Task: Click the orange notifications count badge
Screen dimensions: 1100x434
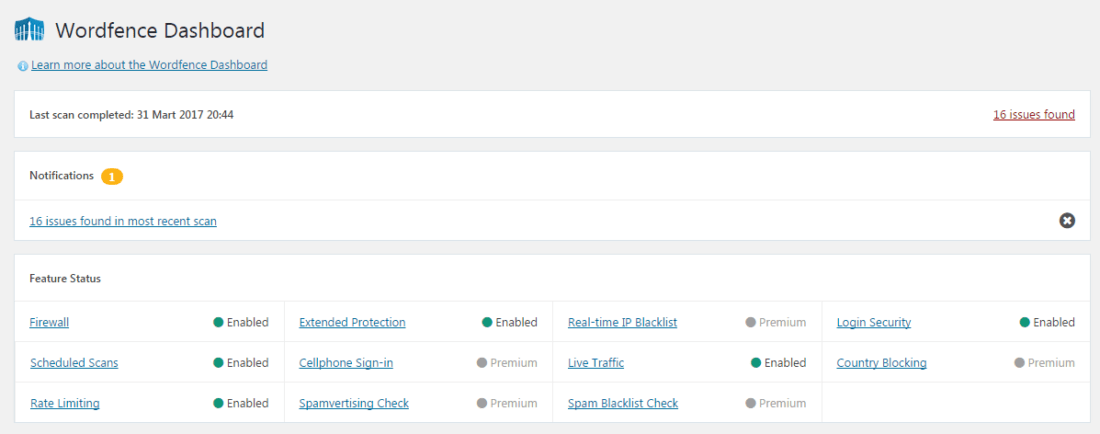Action: coord(112,177)
